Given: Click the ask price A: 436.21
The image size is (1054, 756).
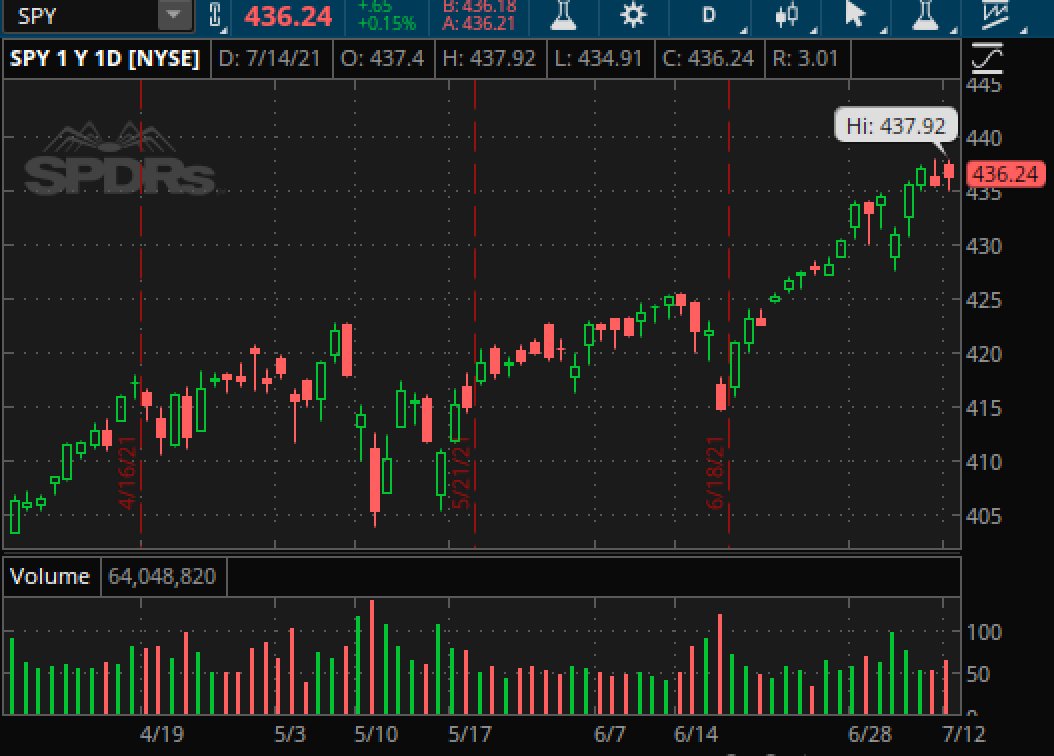Looking at the screenshot, I should coord(479,24).
